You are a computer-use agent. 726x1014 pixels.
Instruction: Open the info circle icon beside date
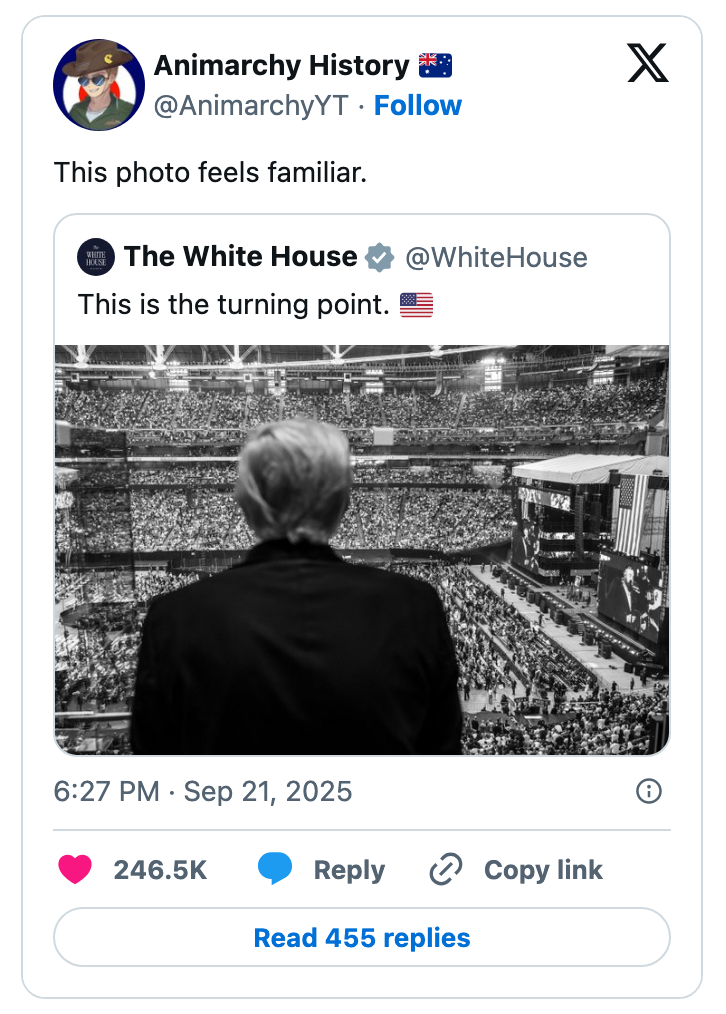648,791
